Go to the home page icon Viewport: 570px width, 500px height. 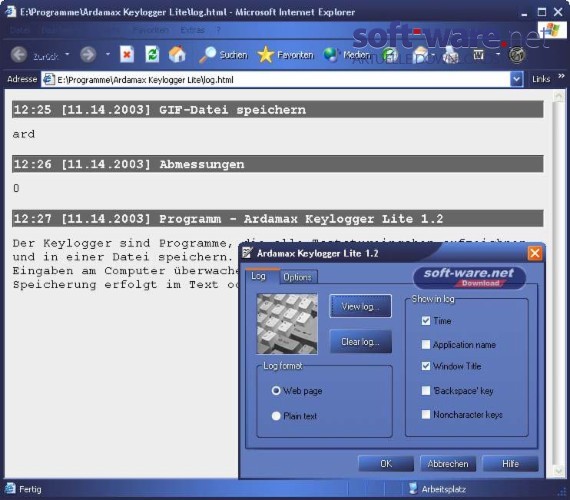[177, 55]
